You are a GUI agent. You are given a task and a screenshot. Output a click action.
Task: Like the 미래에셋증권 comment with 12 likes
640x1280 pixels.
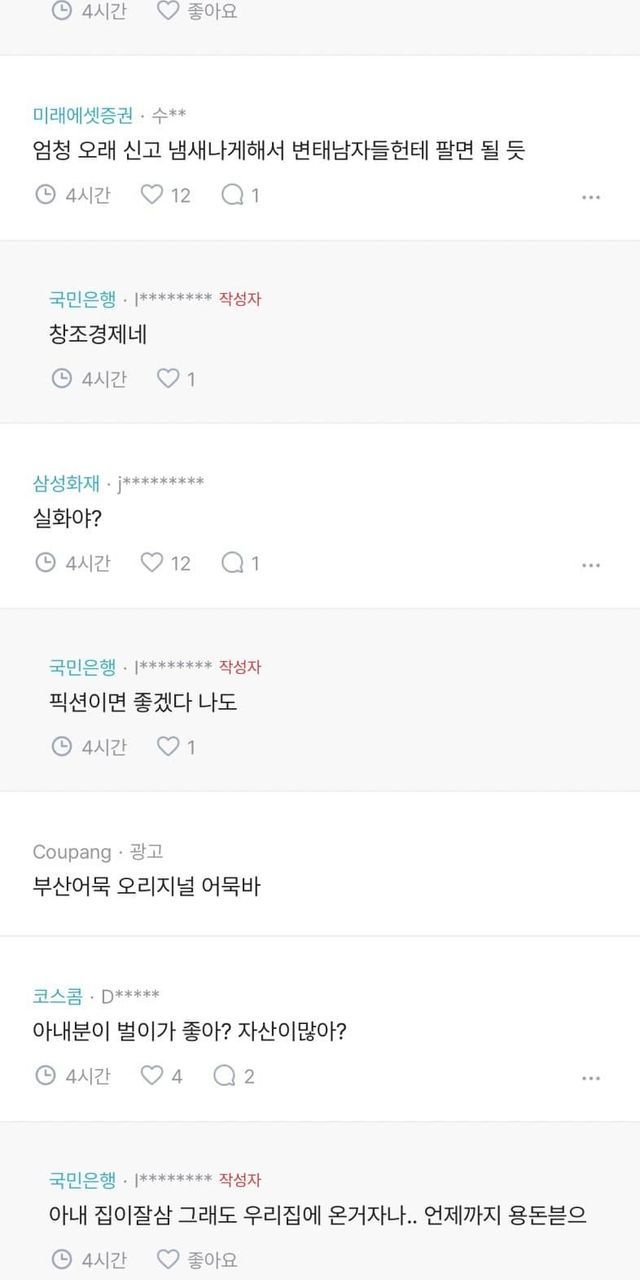click(152, 195)
